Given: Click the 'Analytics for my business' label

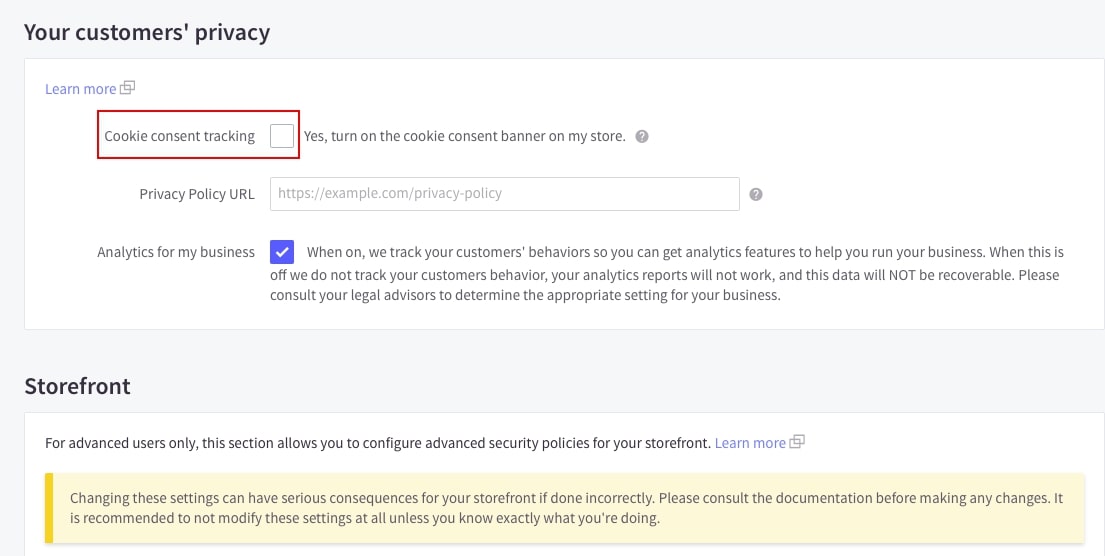Looking at the screenshot, I should pyautogui.click(x=176, y=252).
